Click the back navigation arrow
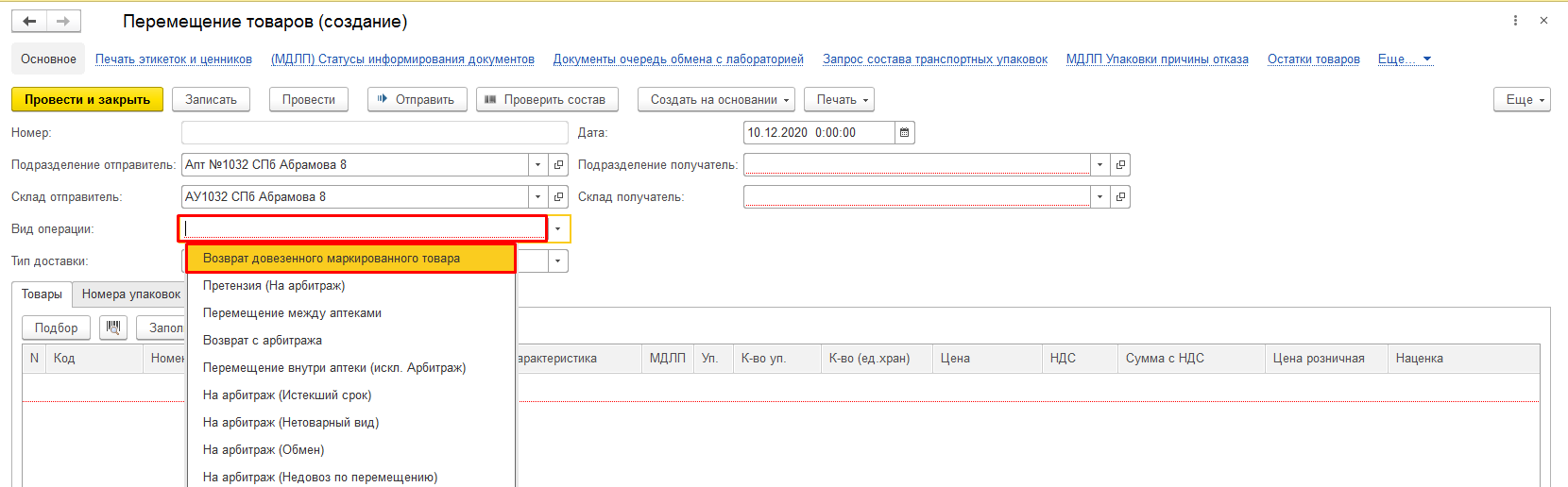Image resolution: width=1568 pixels, height=487 pixels. click(x=29, y=21)
